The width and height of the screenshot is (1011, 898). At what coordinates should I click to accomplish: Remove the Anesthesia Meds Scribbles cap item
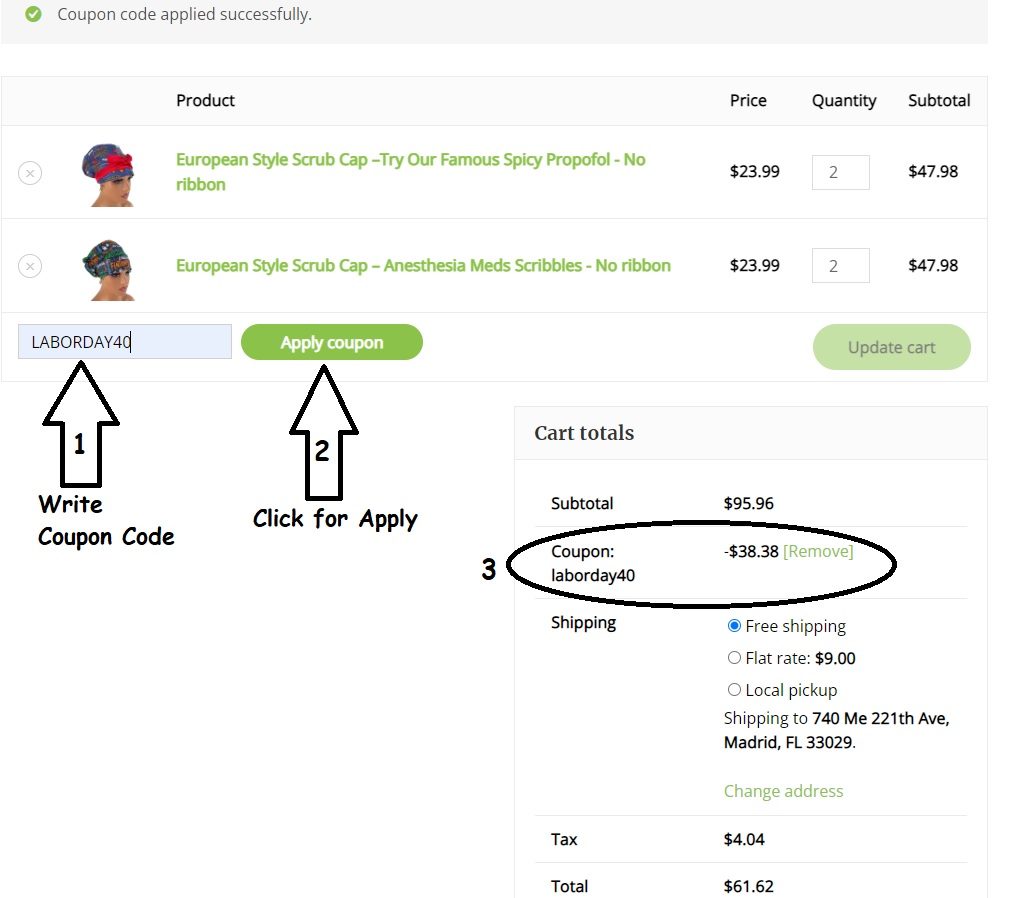pos(30,266)
